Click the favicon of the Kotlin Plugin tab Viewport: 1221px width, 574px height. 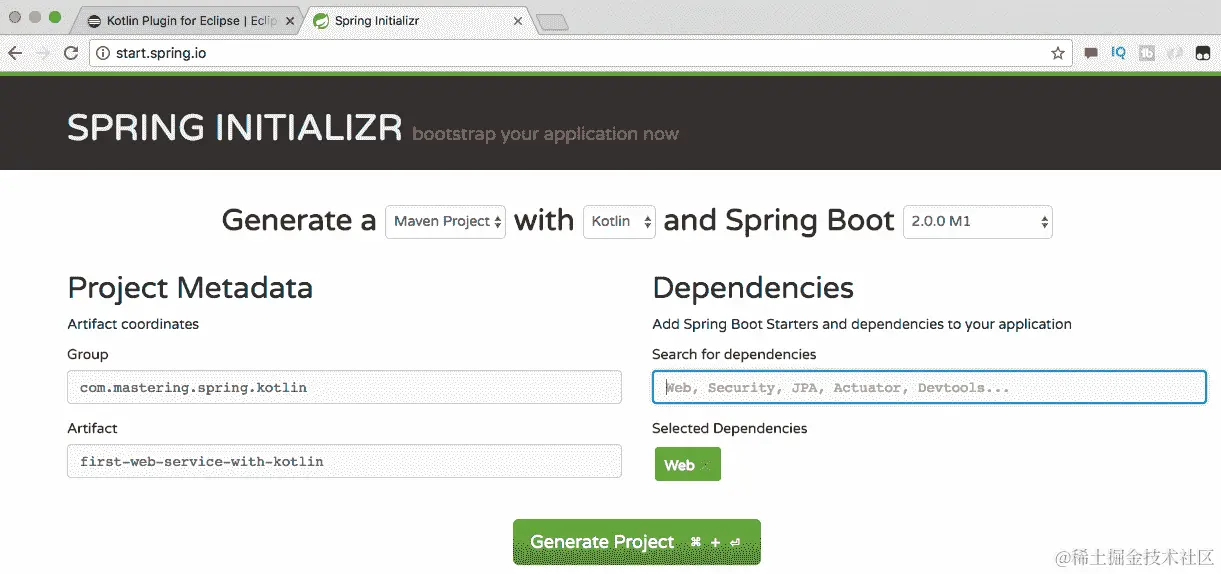(x=94, y=20)
